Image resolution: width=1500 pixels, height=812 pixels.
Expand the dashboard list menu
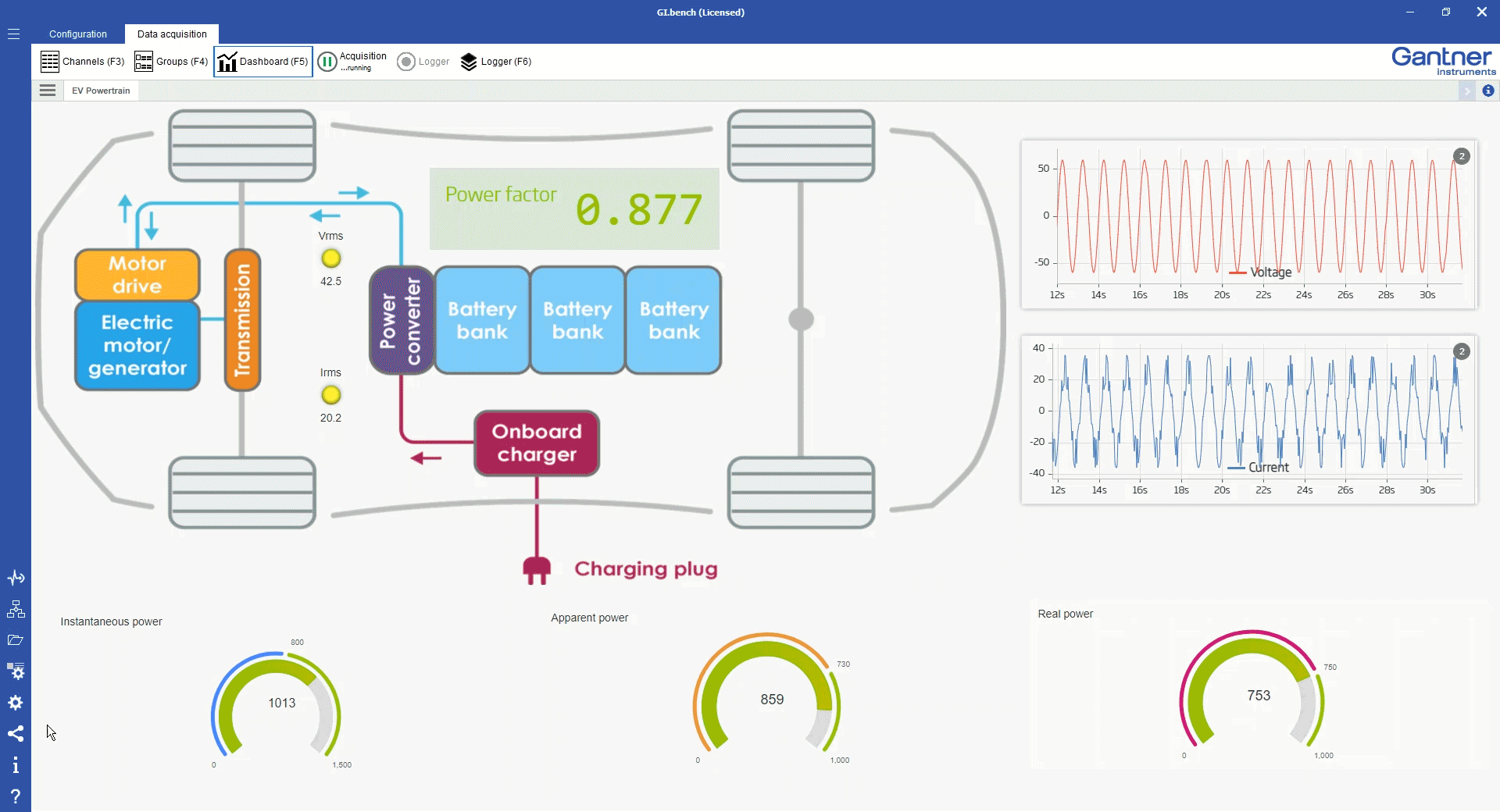48,91
